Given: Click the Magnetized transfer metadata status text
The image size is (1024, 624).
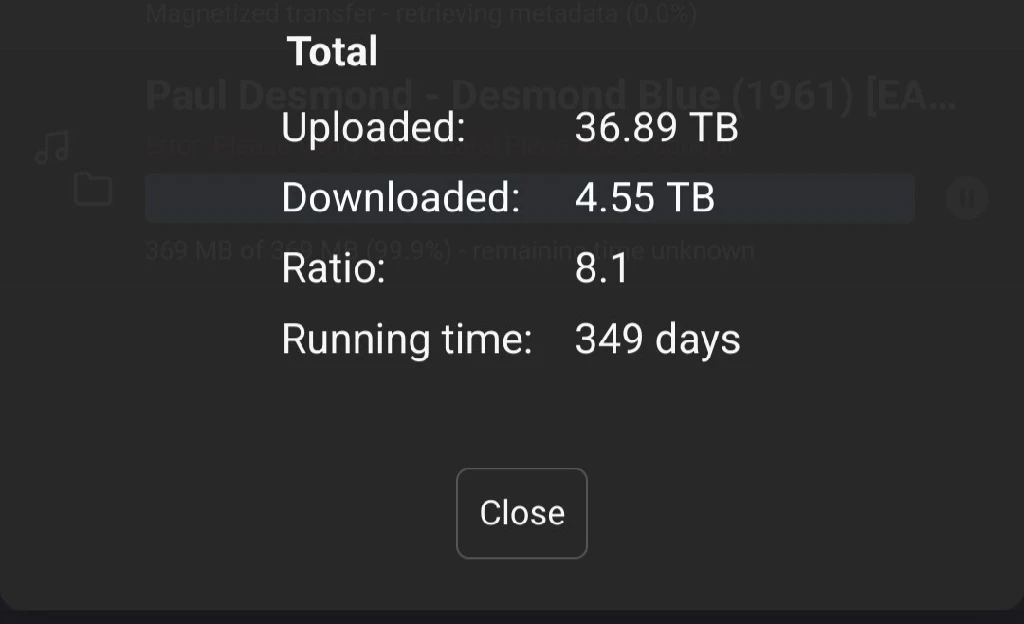Looking at the screenshot, I should tap(421, 13).
